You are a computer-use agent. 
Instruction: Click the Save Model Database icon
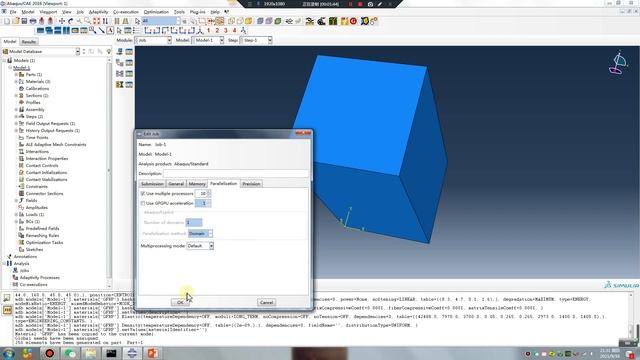coord(24,21)
